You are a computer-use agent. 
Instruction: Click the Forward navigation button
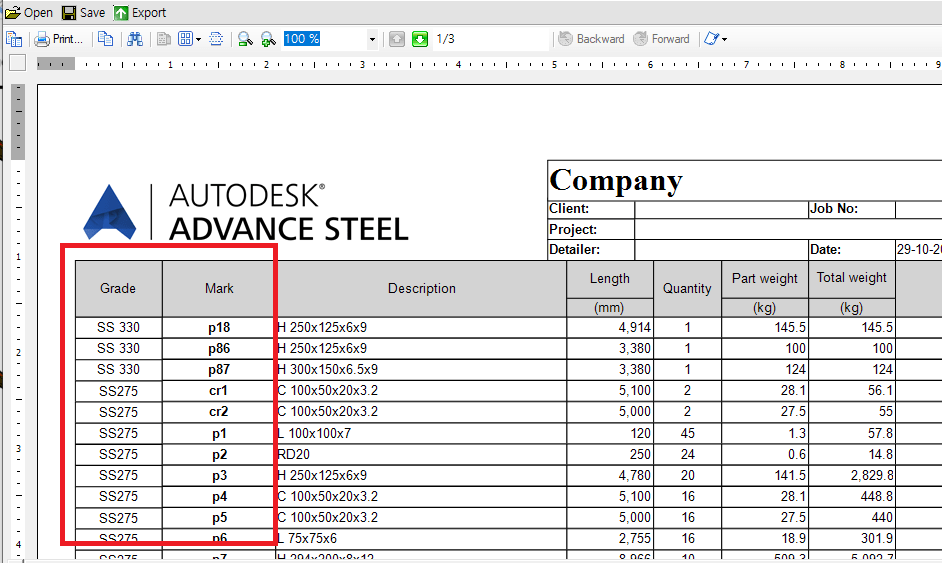(x=661, y=39)
